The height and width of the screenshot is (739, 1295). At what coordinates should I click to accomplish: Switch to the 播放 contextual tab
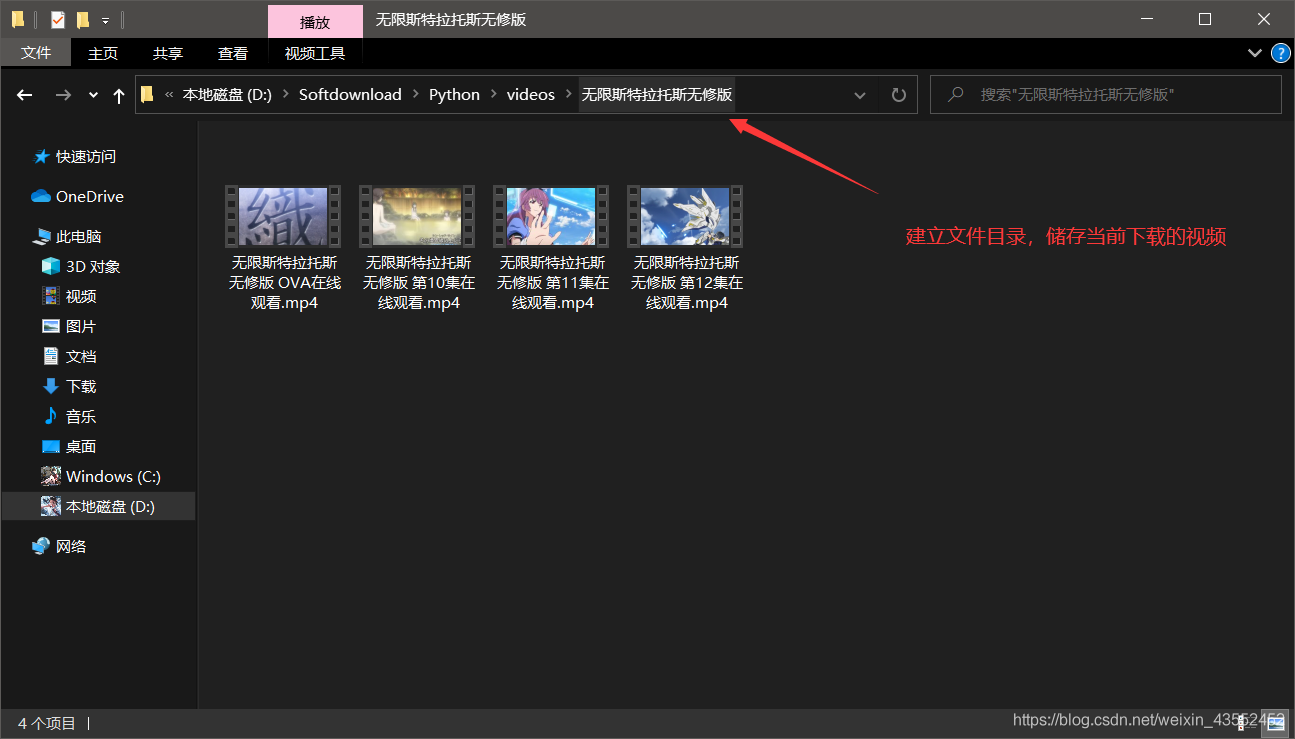[315, 21]
